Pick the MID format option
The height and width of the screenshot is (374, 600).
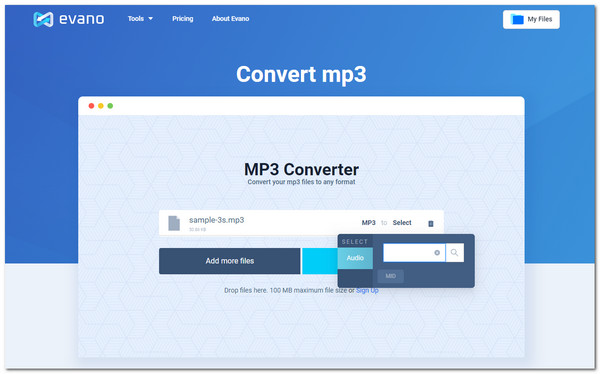point(391,276)
